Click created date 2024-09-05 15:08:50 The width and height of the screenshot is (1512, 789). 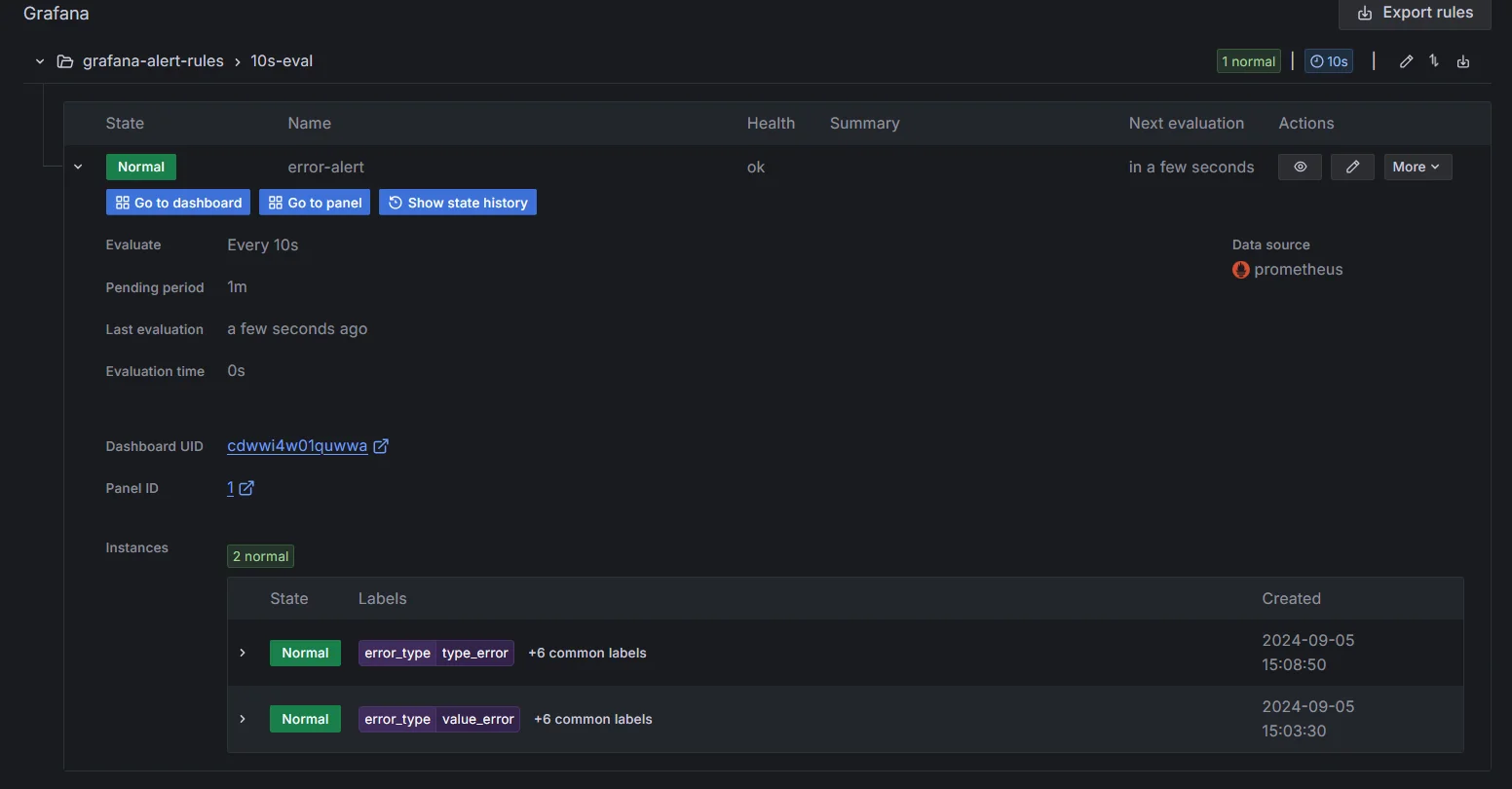coord(1308,653)
